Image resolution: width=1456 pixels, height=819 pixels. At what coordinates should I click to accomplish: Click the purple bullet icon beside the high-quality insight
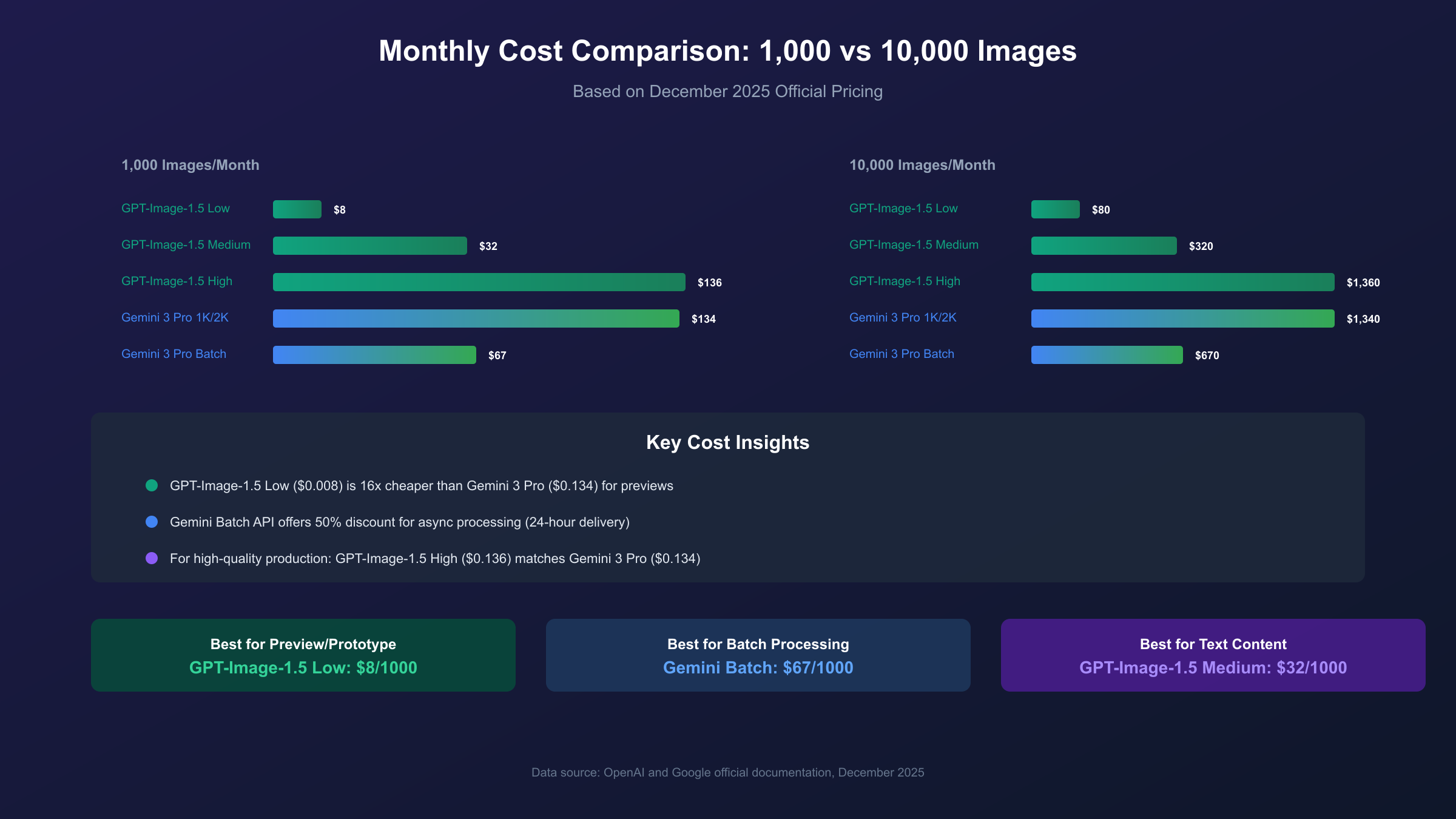tap(152, 558)
